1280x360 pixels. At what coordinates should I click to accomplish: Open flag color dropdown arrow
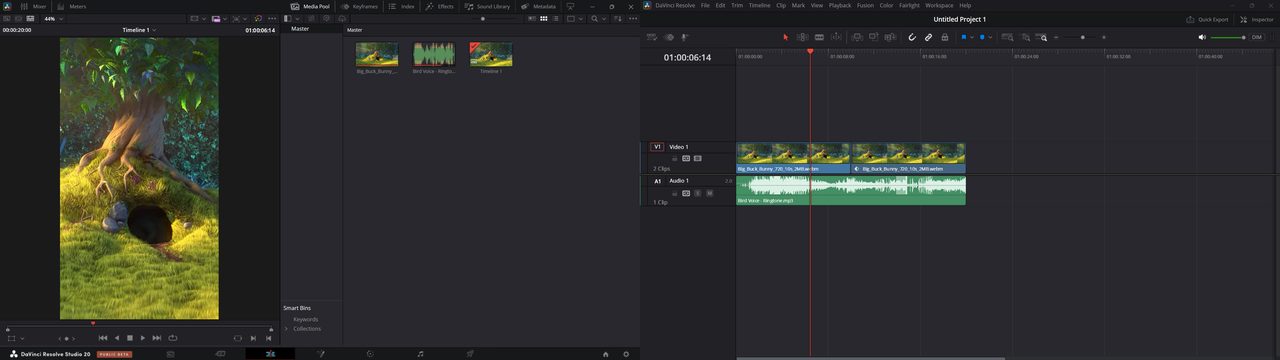click(971, 37)
